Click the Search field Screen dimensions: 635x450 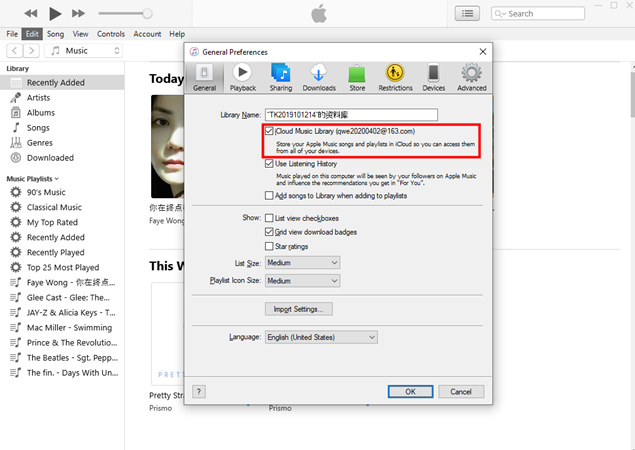538,13
